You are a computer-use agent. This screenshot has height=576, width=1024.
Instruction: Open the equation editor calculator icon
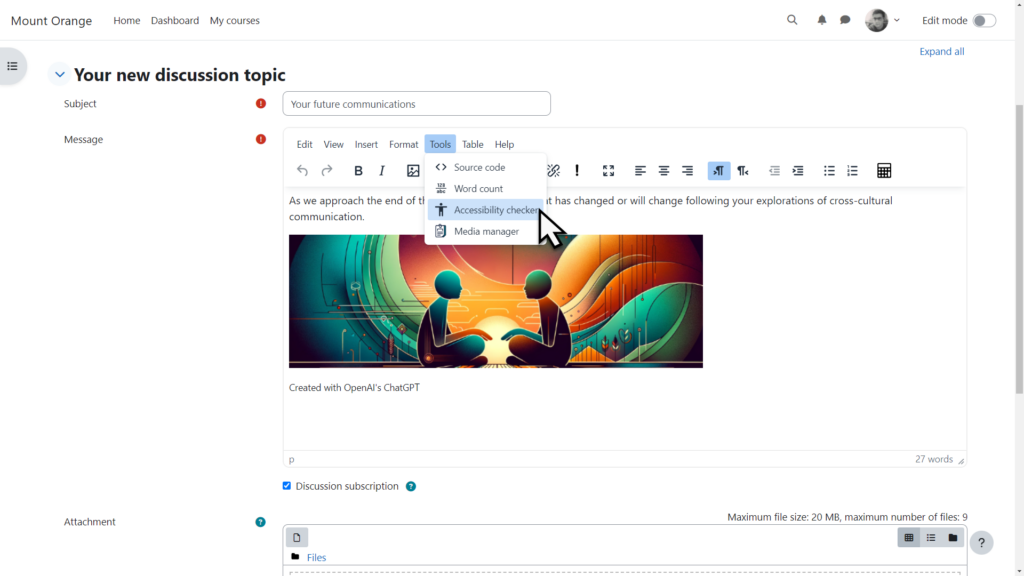(884, 171)
